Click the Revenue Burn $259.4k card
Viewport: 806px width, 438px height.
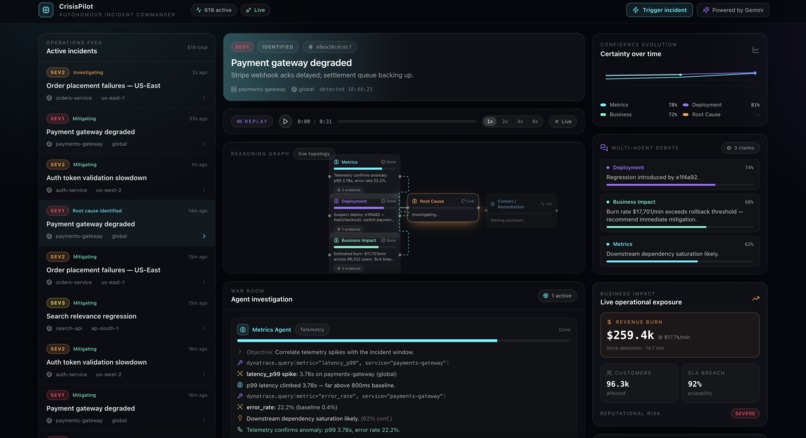tap(680, 335)
